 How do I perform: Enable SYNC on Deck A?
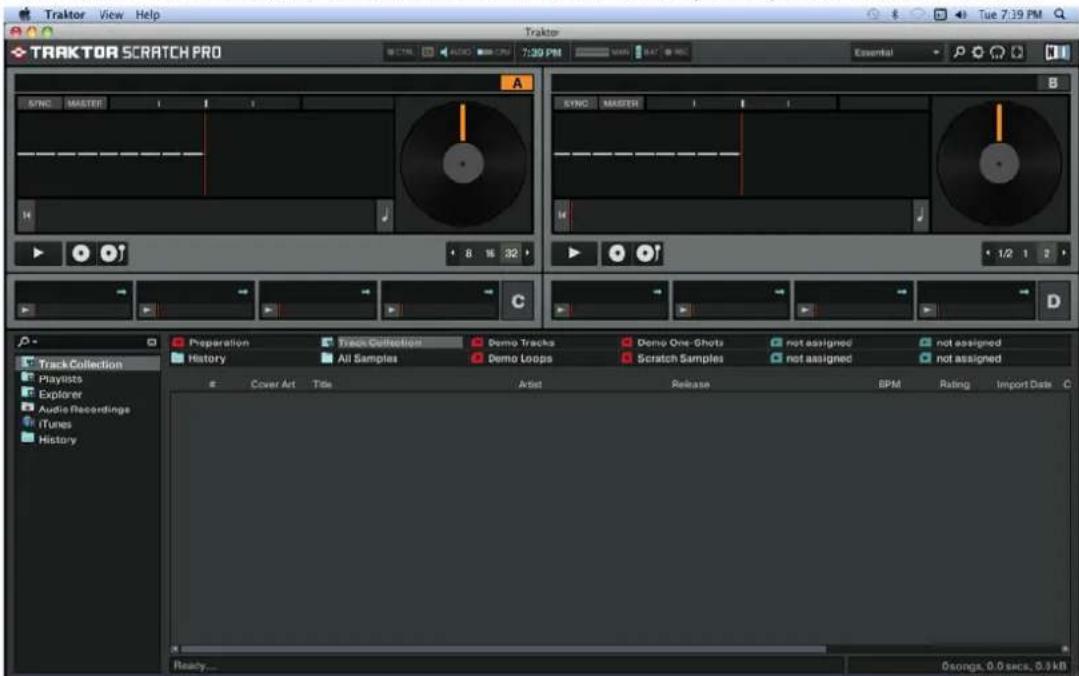pos(40,103)
